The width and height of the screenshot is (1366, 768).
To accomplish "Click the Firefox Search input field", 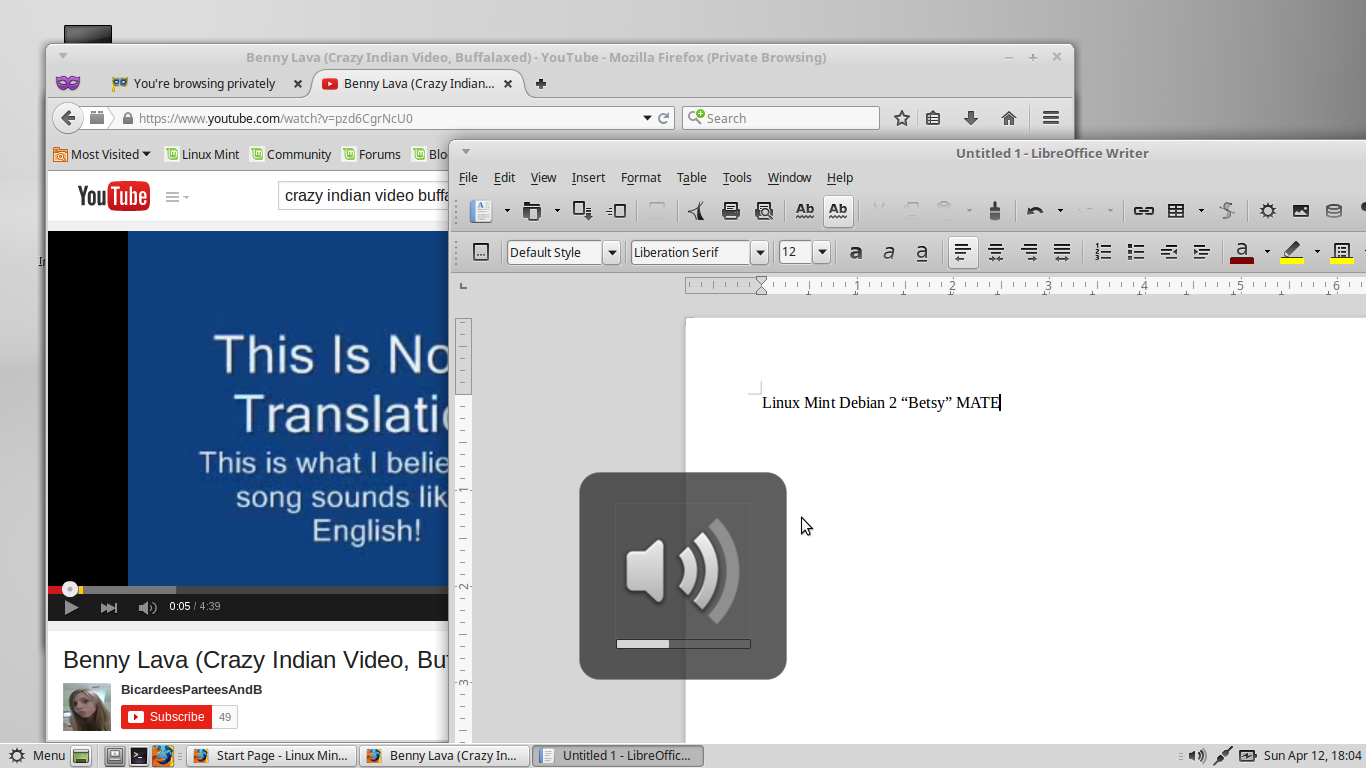I will 781,118.
